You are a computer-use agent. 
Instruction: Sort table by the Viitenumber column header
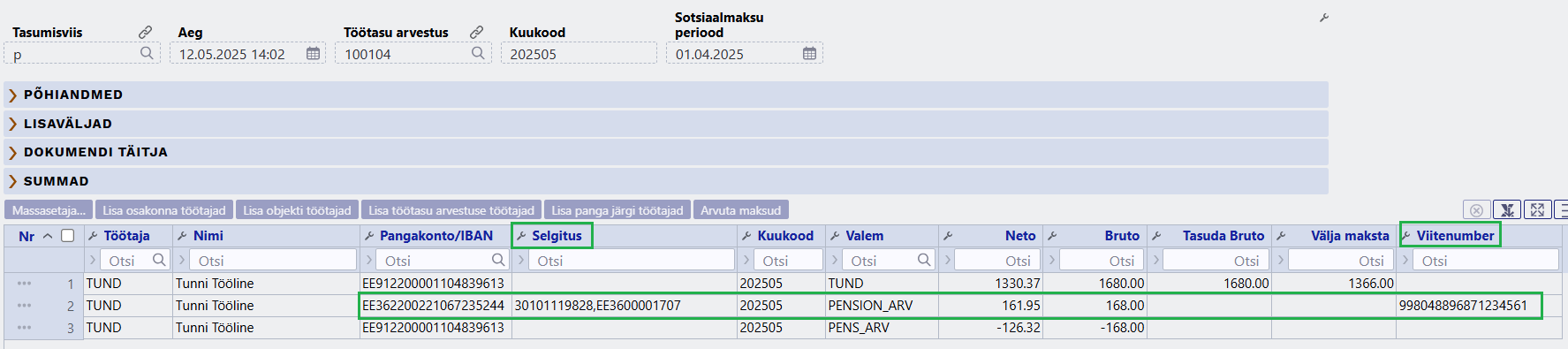point(1455,236)
